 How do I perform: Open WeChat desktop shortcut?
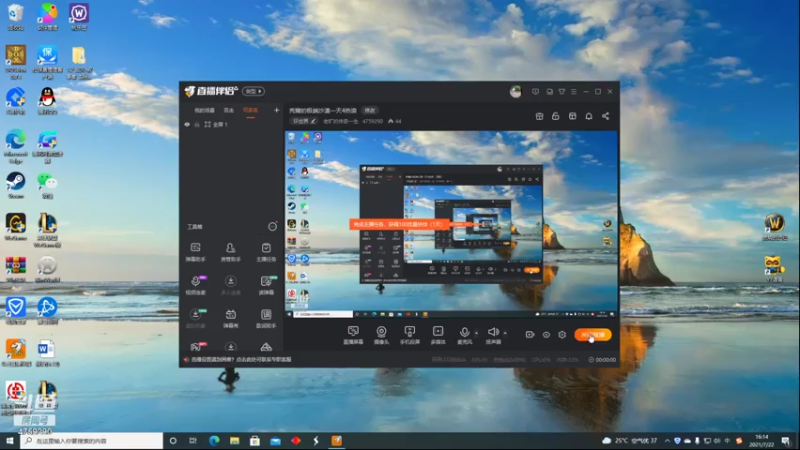pyautogui.click(x=47, y=185)
